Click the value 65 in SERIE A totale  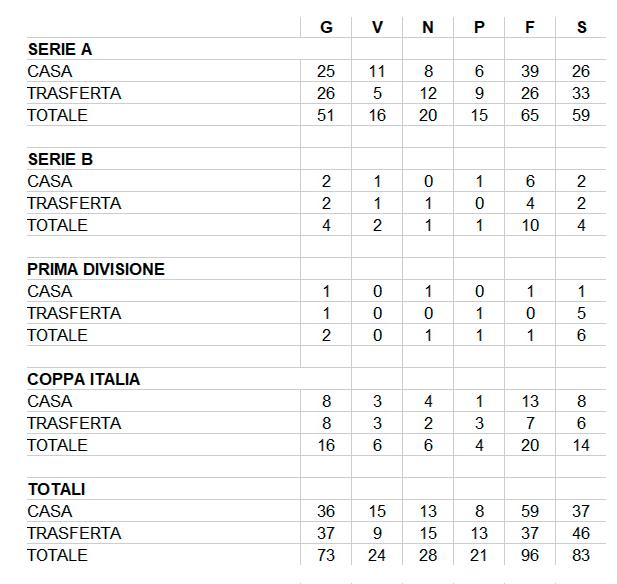(530, 115)
